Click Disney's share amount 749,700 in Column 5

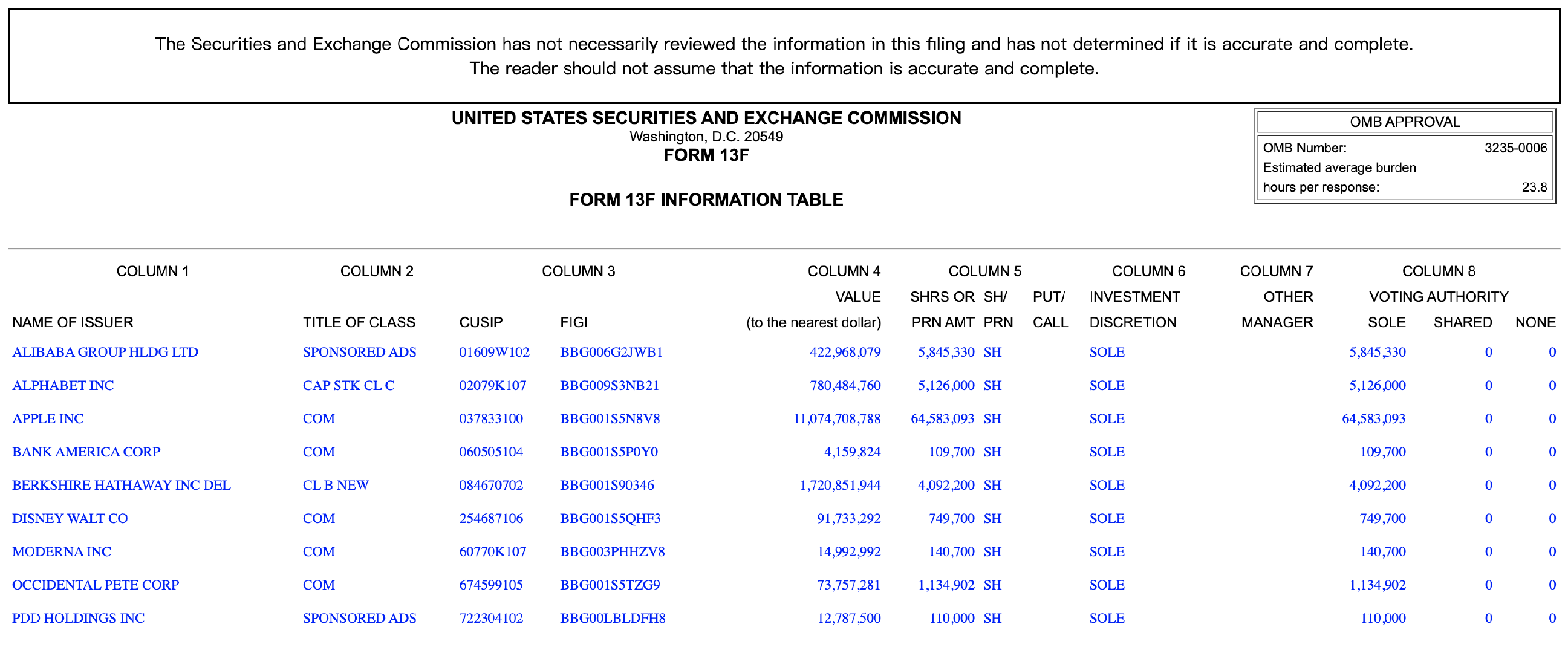951,519
